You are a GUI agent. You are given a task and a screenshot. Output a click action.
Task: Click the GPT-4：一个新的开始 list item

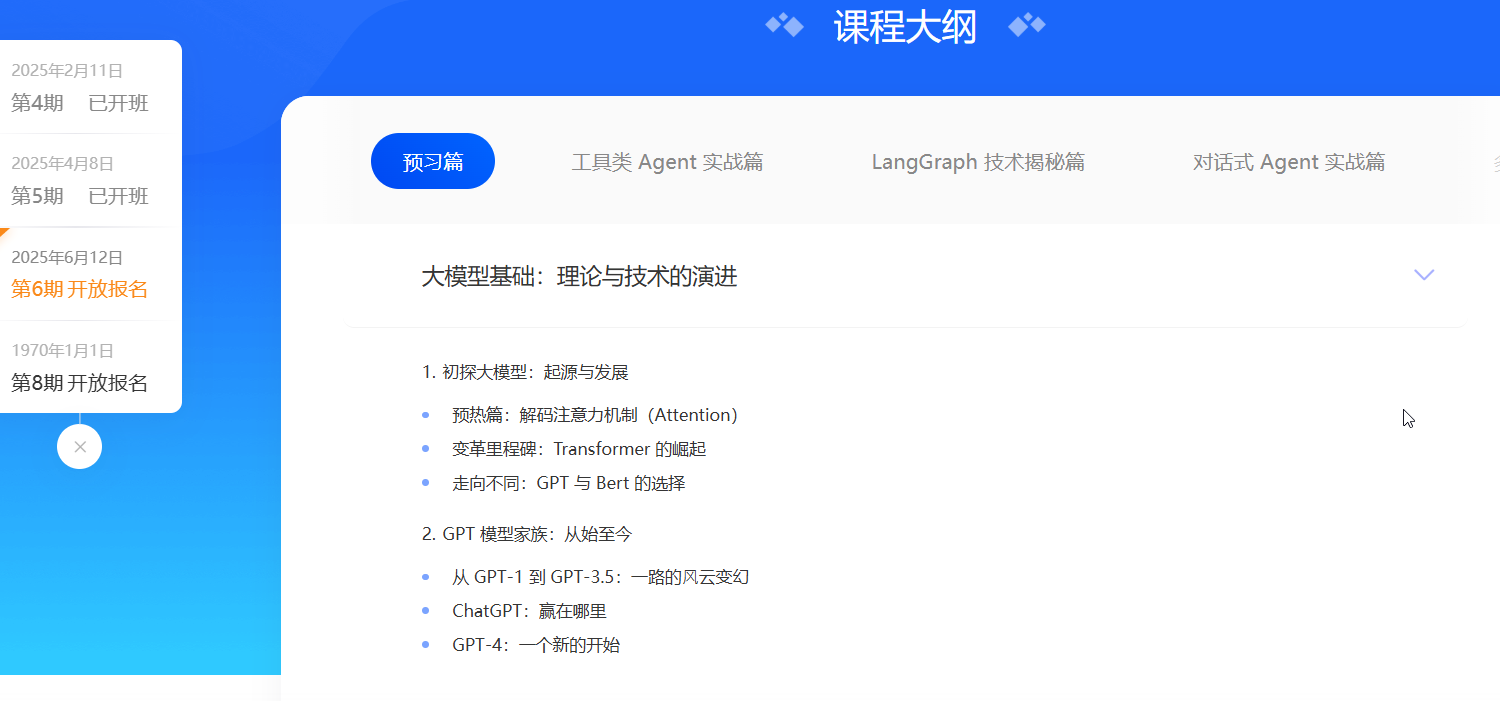click(x=535, y=645)
